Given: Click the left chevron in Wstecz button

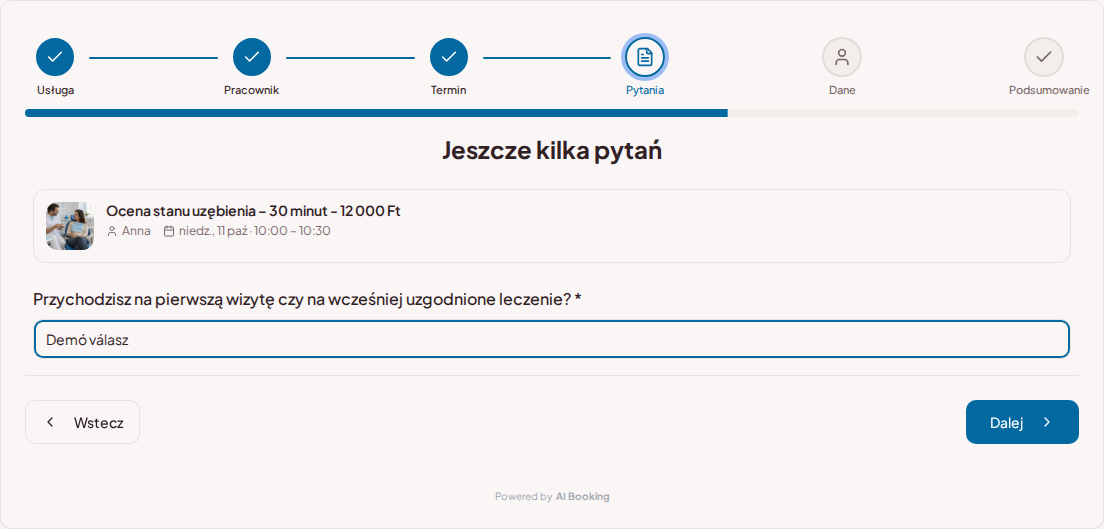Looking at the screenshot, I should [x=50, y=422].
